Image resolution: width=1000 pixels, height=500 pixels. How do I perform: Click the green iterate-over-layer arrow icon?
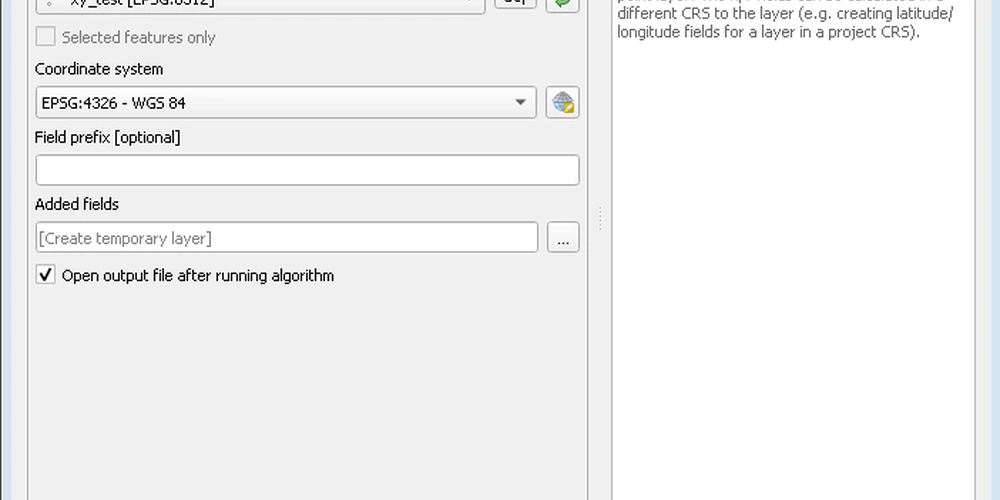[x=563, y=3]
